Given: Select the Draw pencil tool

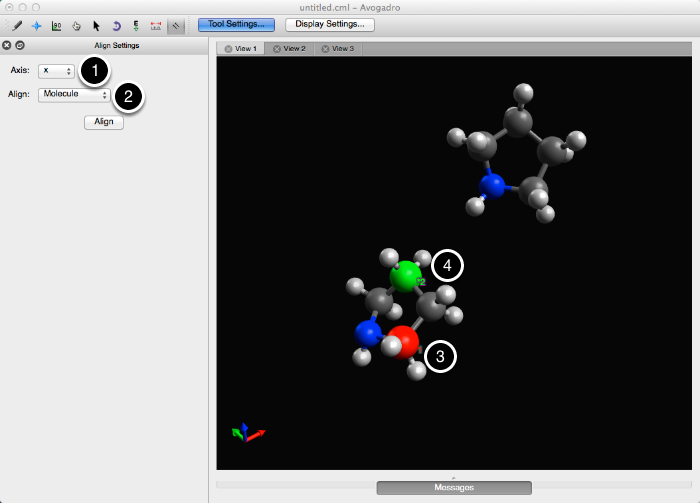Looking at the screenshot, I should tap(18, 24).
